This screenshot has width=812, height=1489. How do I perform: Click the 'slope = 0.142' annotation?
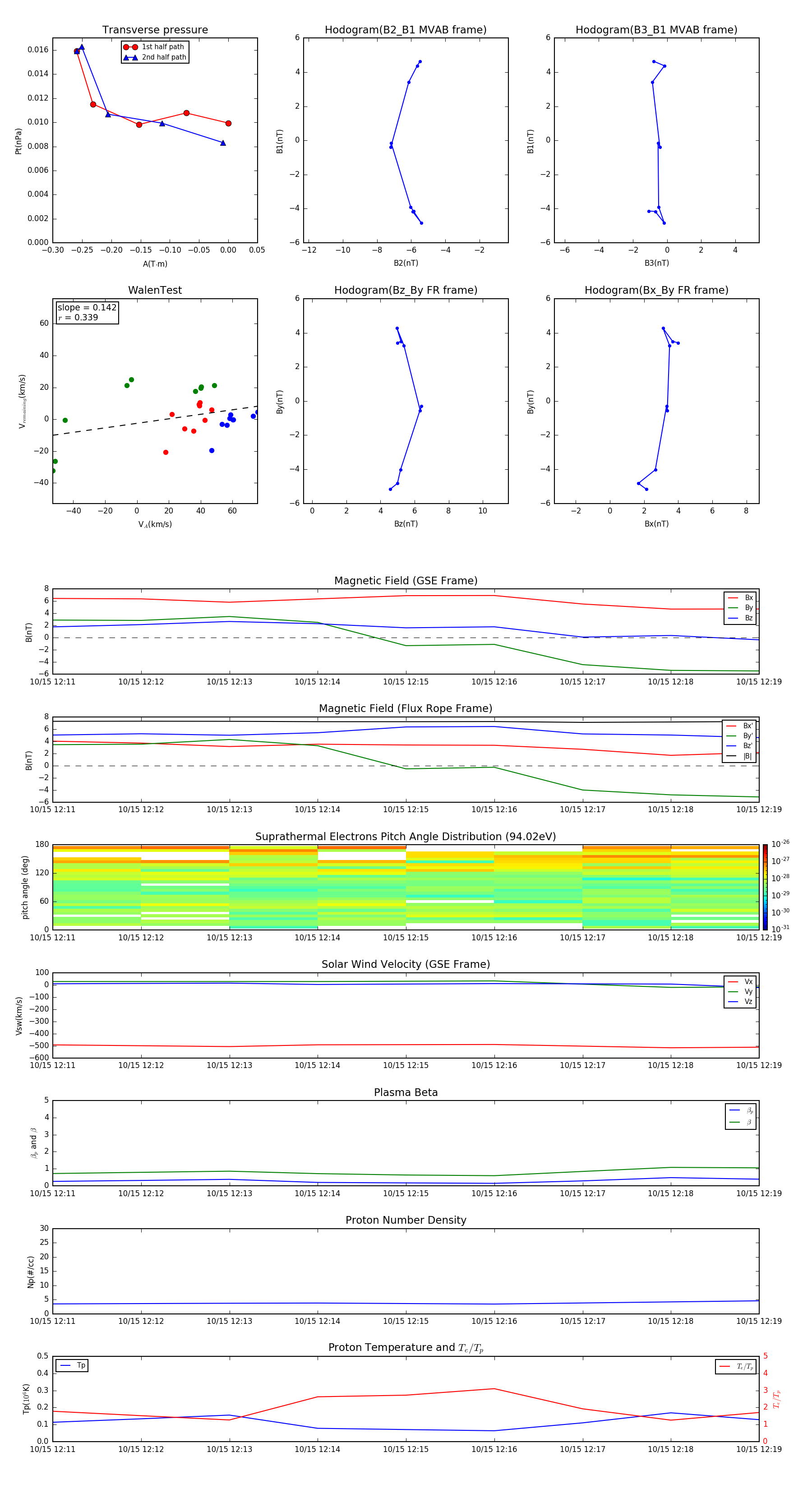(87, 308)
